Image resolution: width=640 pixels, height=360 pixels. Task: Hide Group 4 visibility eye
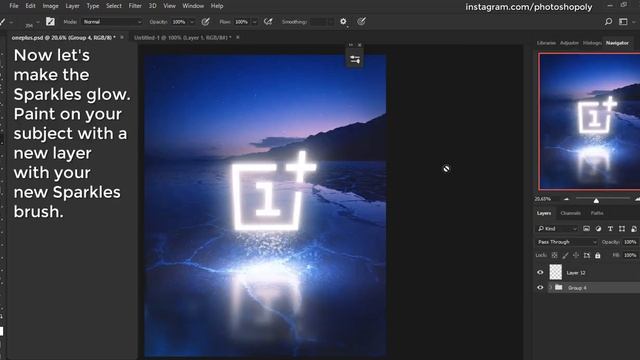[x=540, y=288]
